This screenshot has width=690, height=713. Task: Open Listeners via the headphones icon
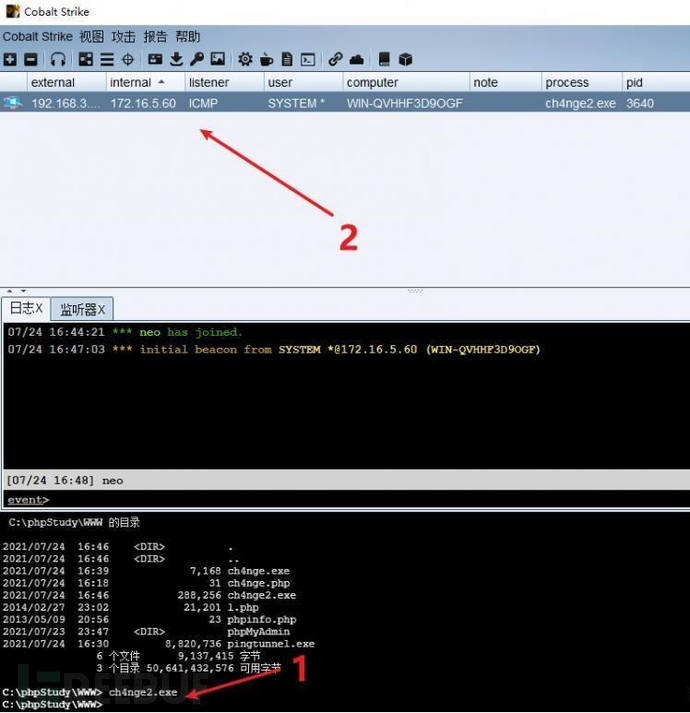58,59
